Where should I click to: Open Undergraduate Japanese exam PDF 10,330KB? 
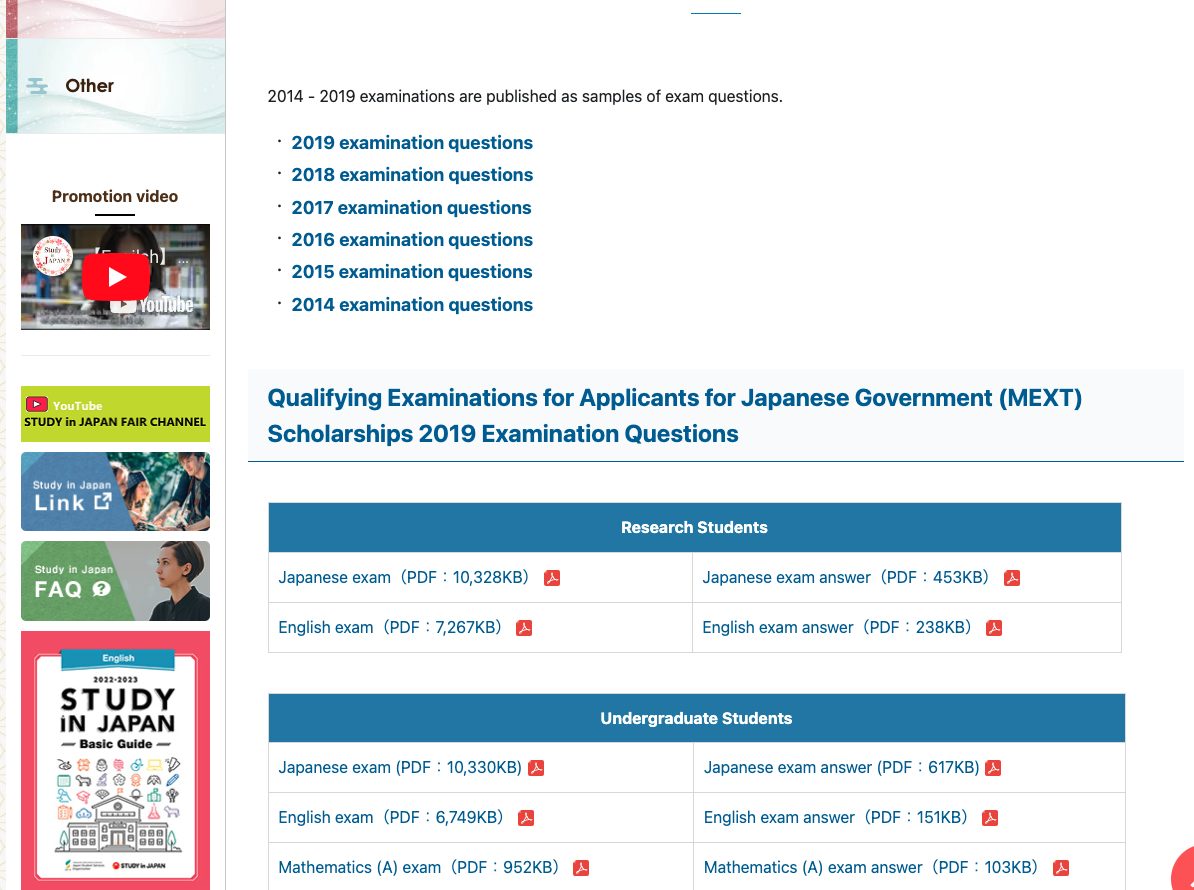coord(400,767)
